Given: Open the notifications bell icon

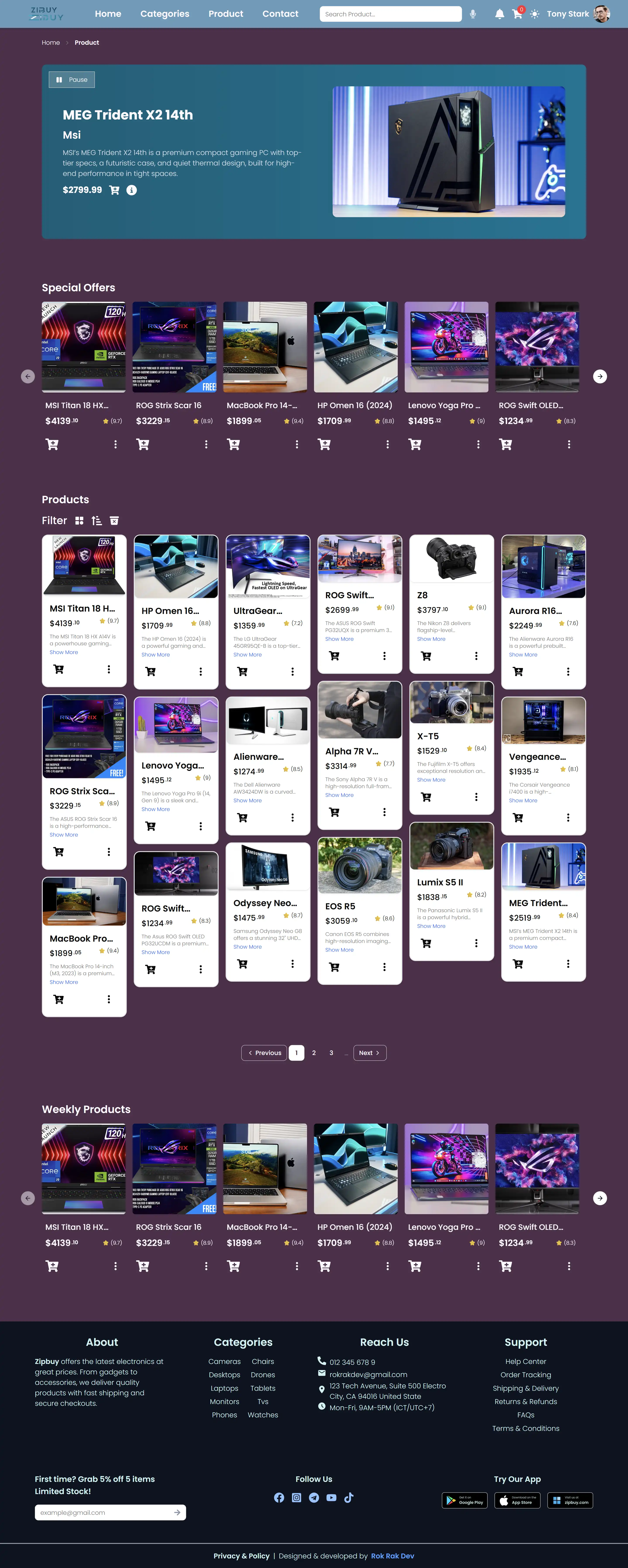Looking at the screenshot, I should [500, 14].
